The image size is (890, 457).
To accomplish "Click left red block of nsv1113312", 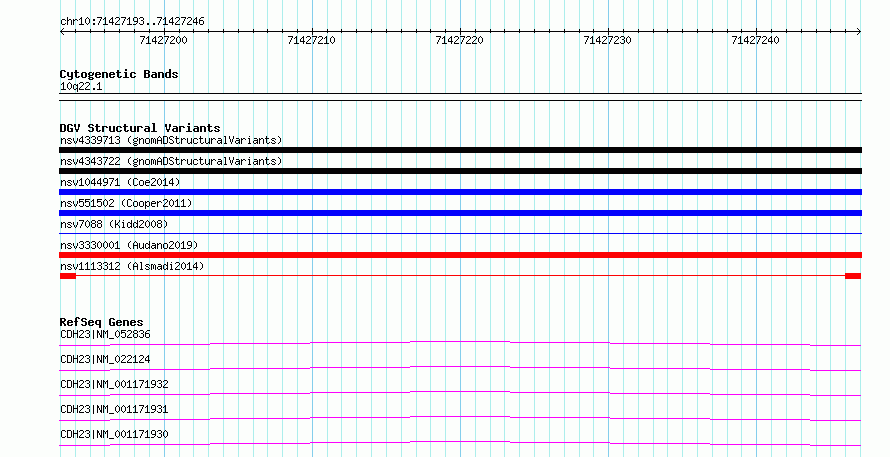I will 68,276.
